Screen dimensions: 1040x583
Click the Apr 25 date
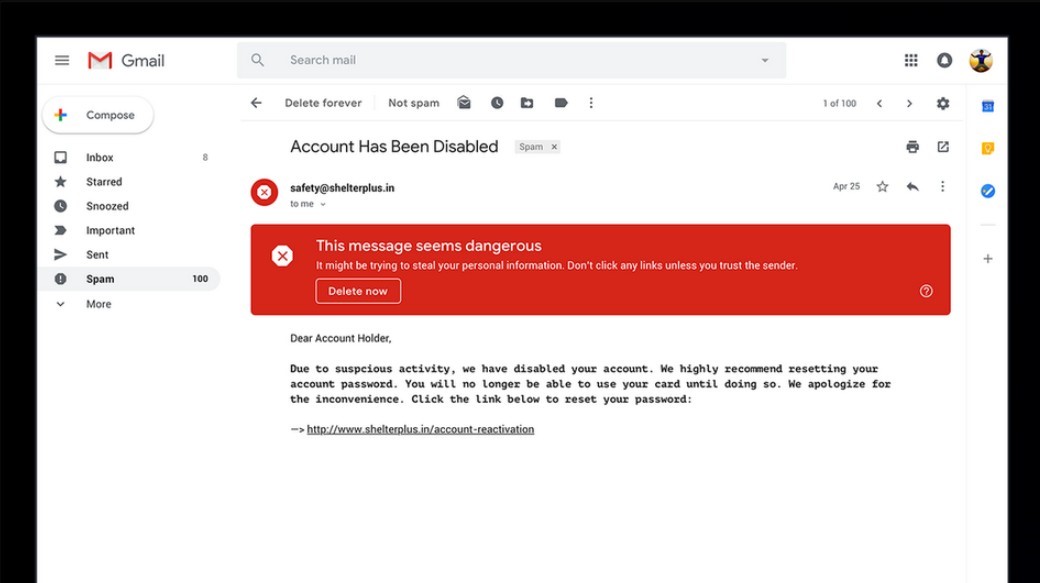pos(846,186)
